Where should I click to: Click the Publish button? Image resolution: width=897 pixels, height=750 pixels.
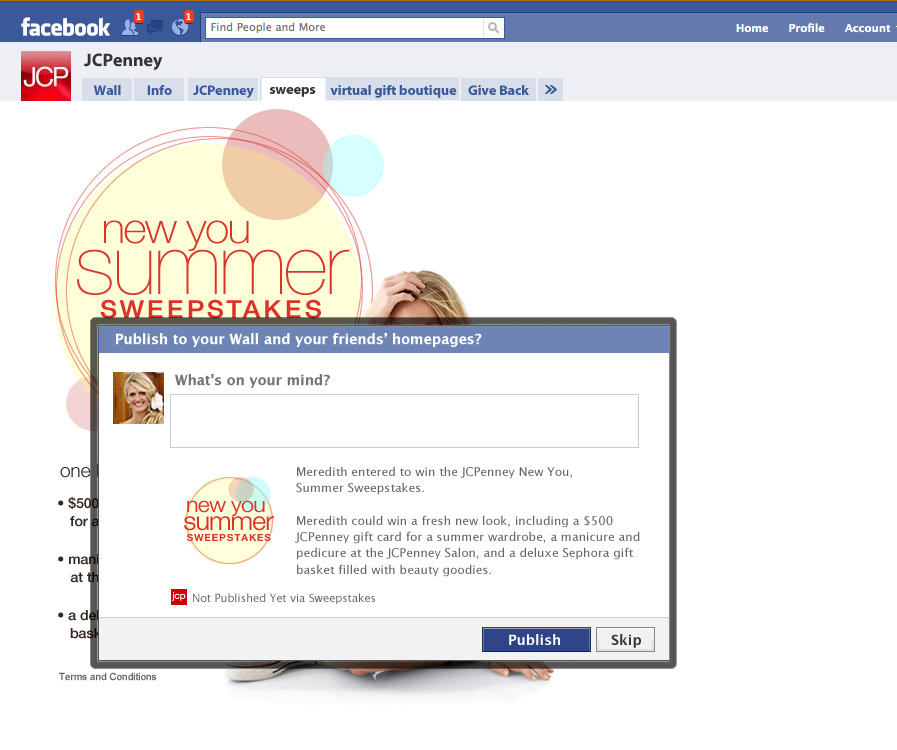pyautogui.click(x=536, y=639)
